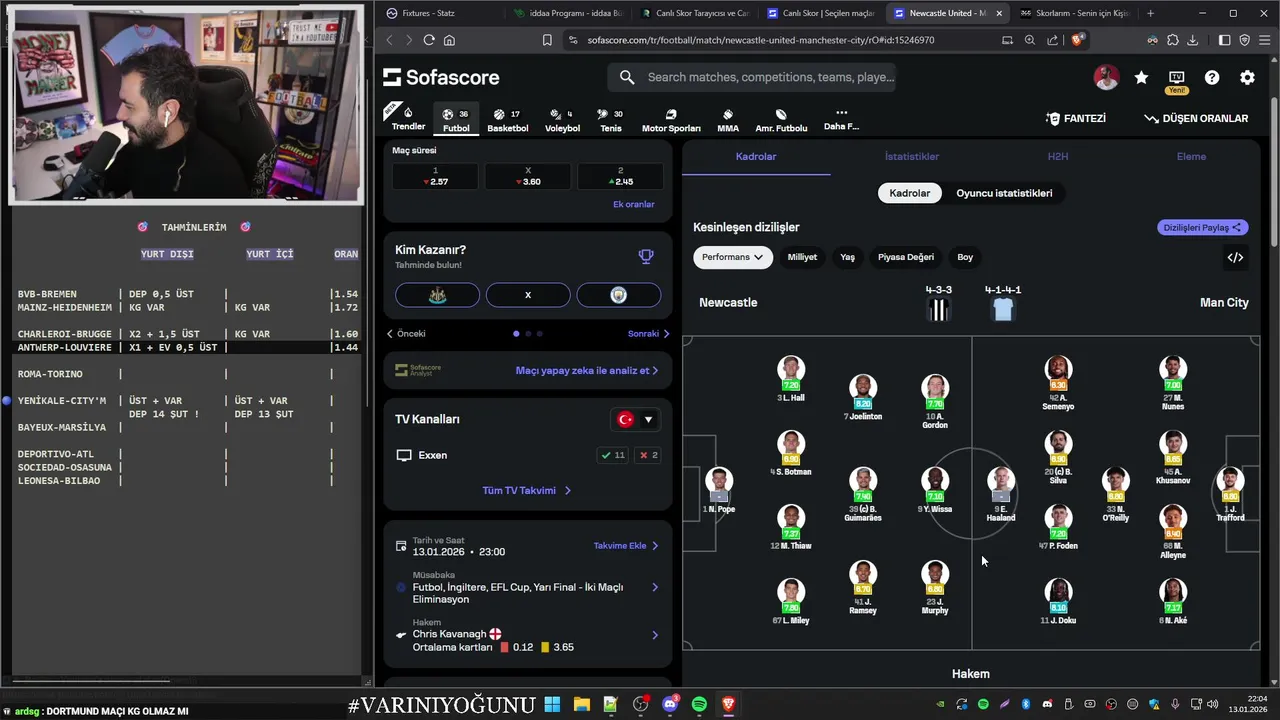Select the Boy lineup filter

coord(965,257)
